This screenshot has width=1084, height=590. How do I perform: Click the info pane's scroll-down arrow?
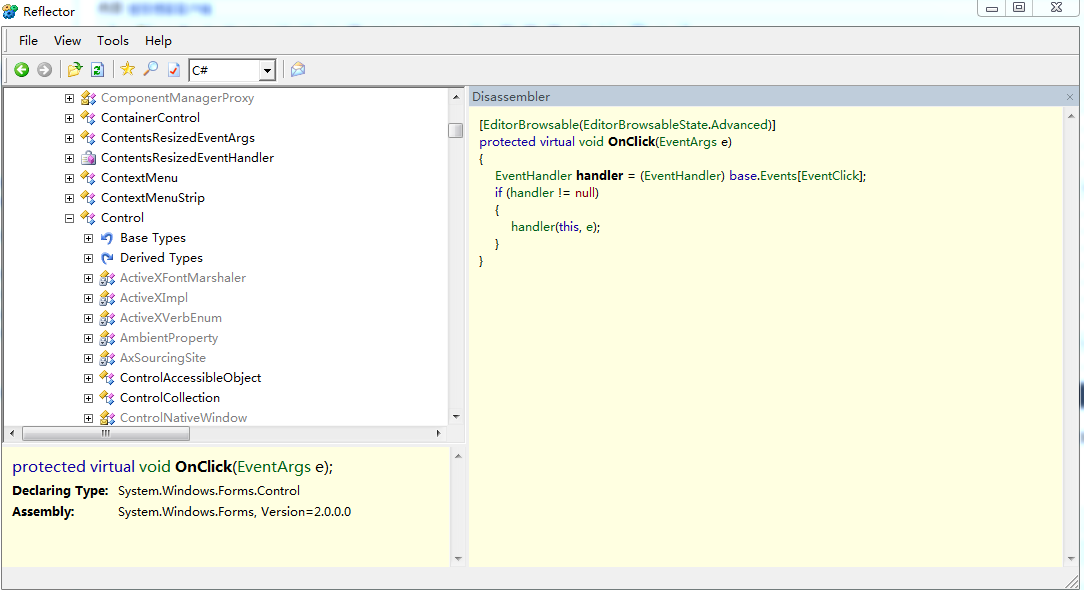coord(458,559)
